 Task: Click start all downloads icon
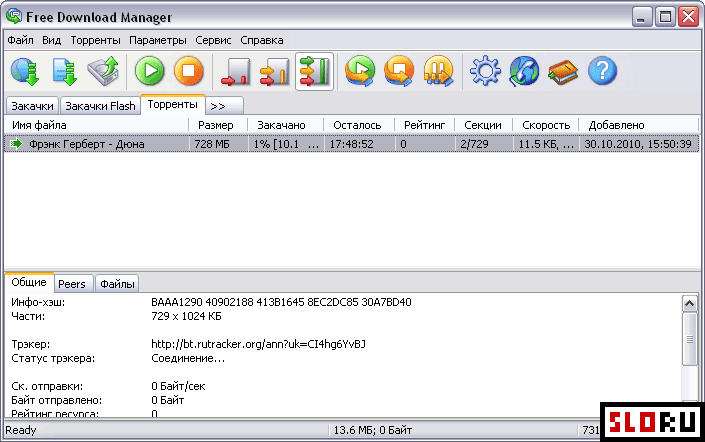[x=360, y=71]
